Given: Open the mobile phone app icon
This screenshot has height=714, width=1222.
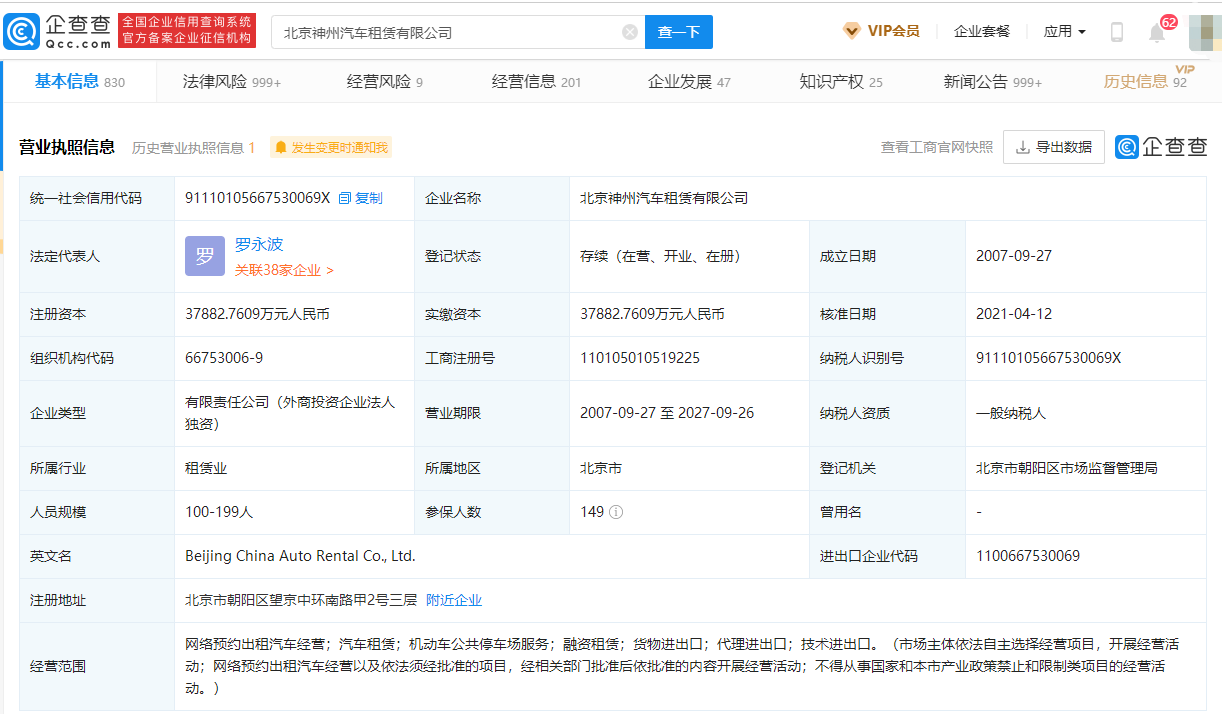Looking at the screenshot, I should tap(1117, 32).
